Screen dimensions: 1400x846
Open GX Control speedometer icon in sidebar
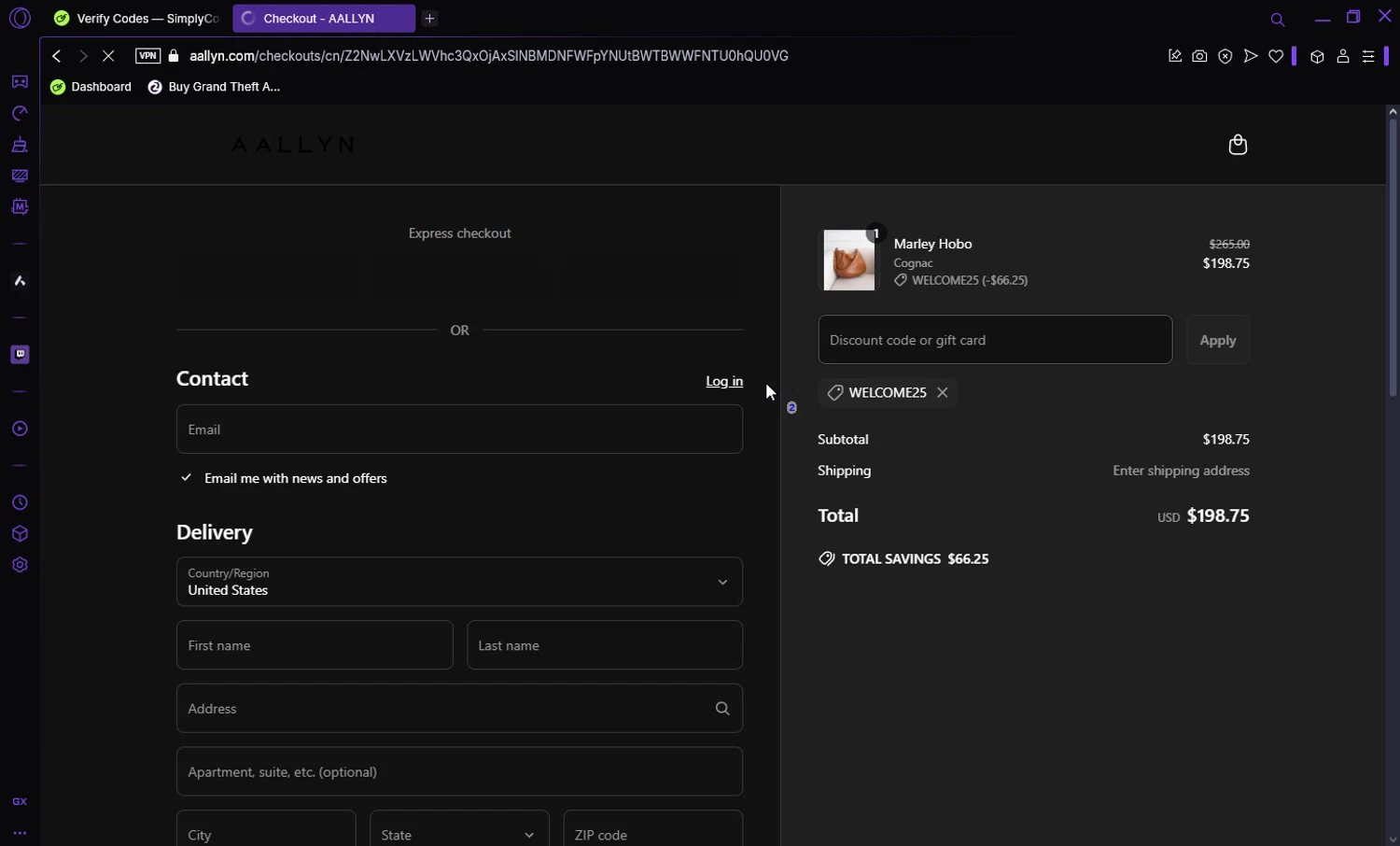(20, 114)
